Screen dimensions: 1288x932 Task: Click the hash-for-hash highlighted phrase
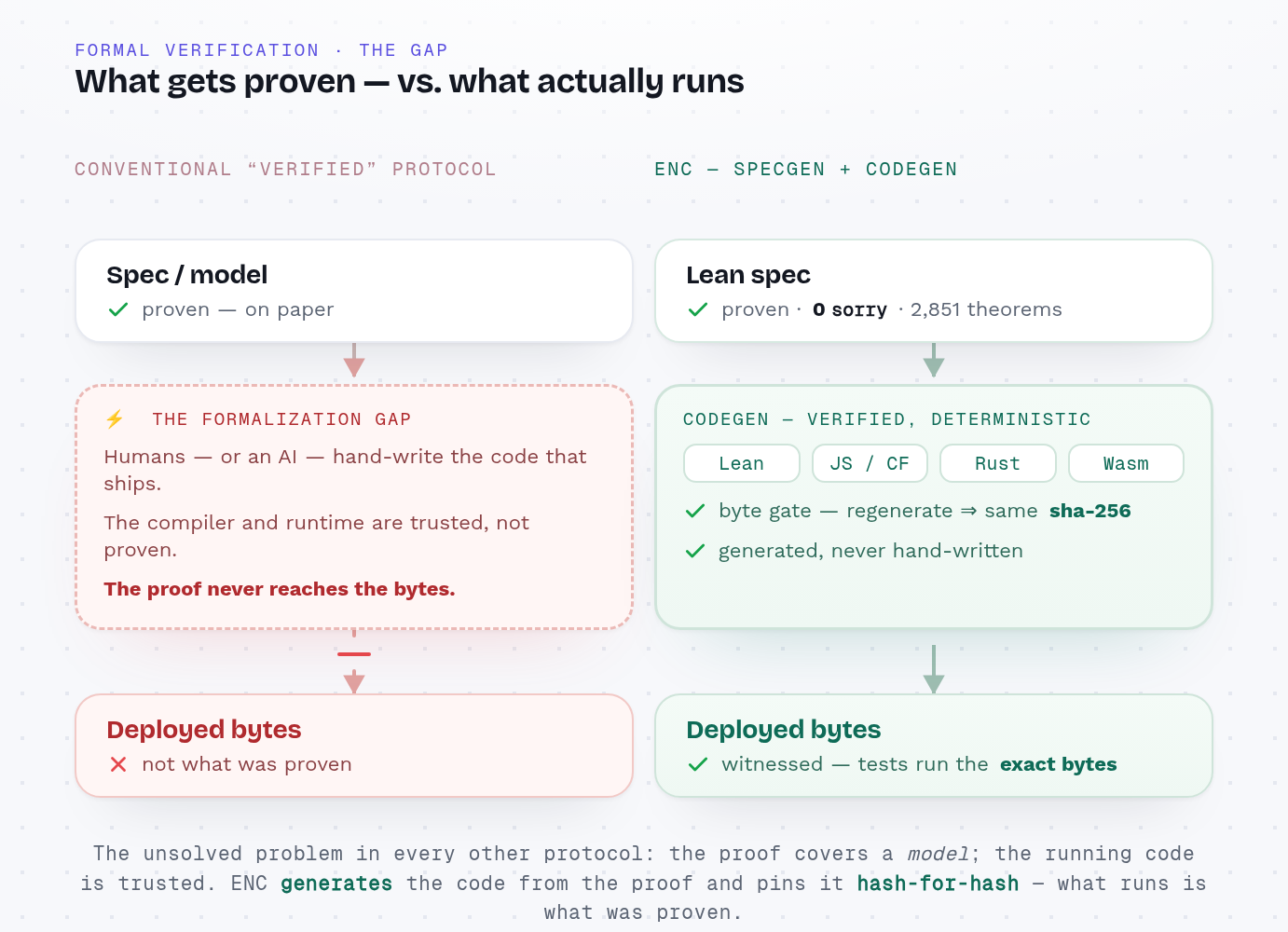(938, 884)
